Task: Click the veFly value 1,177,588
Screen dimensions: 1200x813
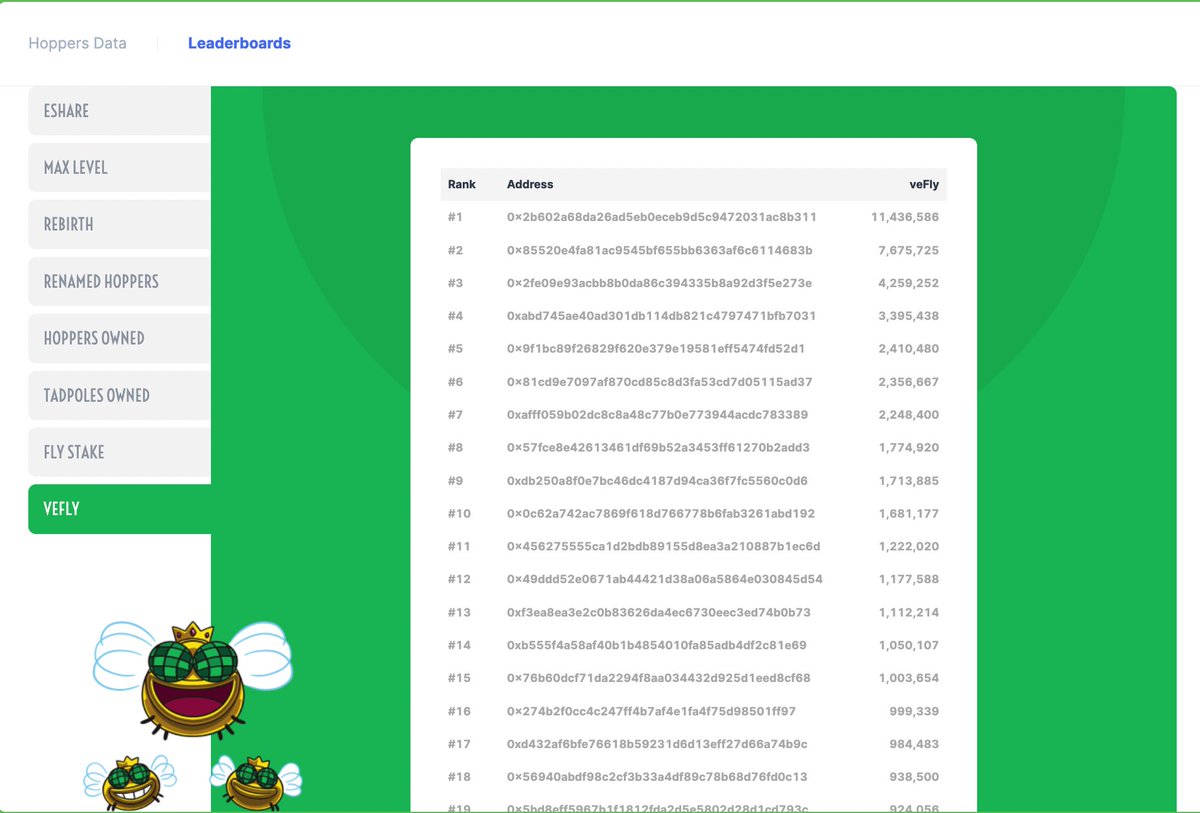Action: 909,579
